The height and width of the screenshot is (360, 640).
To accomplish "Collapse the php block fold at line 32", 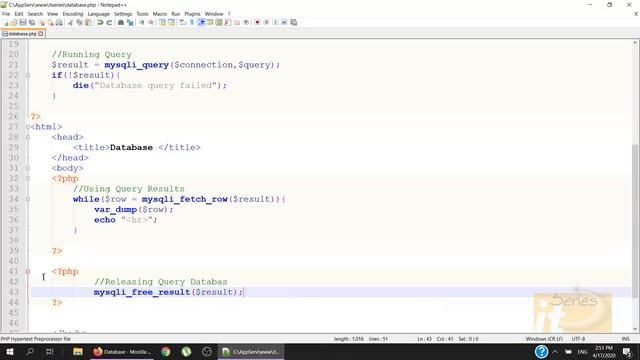I will coord(28,178).
